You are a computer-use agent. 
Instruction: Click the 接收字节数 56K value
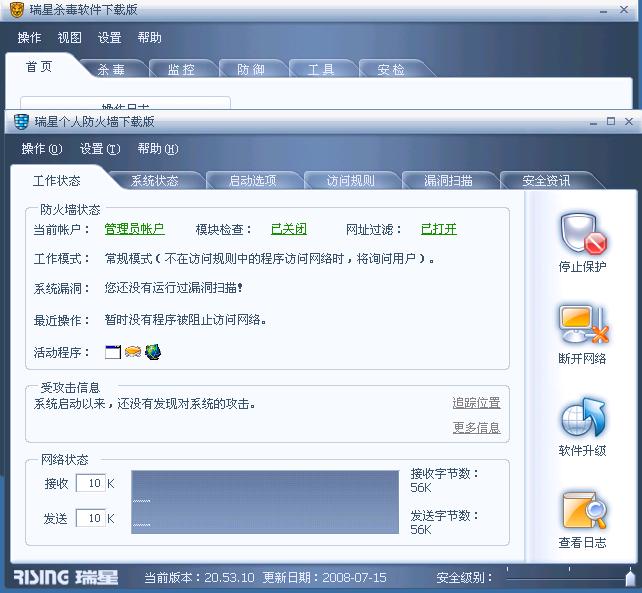click(x=421, y=488)
